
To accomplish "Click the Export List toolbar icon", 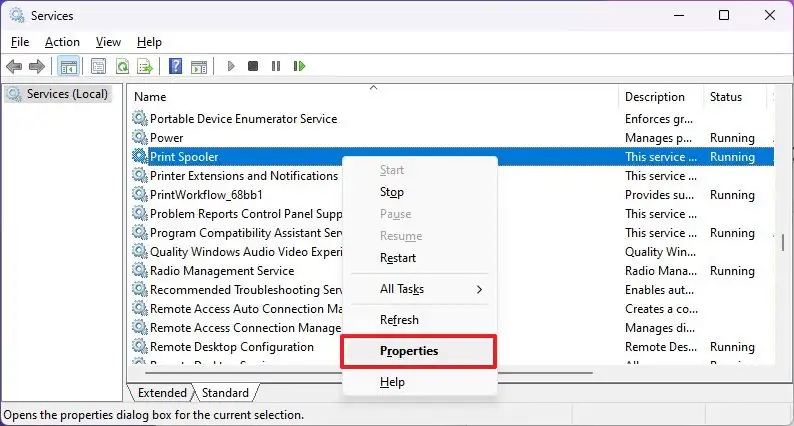I will (145, 66).
